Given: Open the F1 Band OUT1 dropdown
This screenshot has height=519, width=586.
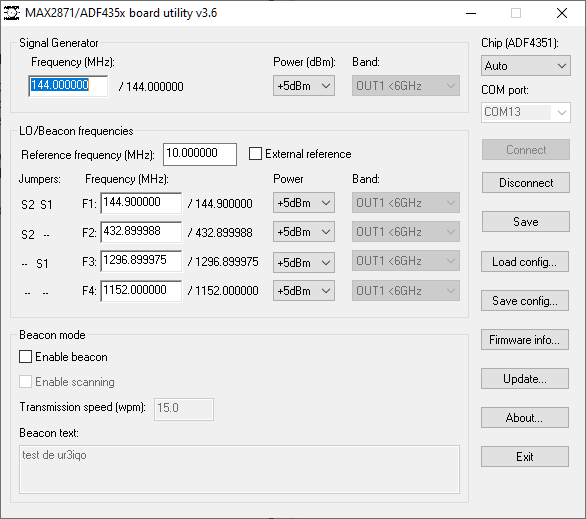Looking at the screenshot, I should click(x=405, y=203).
